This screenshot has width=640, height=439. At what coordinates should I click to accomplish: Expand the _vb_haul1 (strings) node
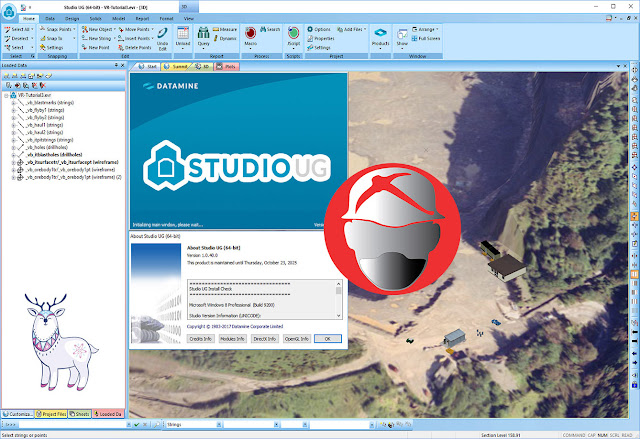13,125
